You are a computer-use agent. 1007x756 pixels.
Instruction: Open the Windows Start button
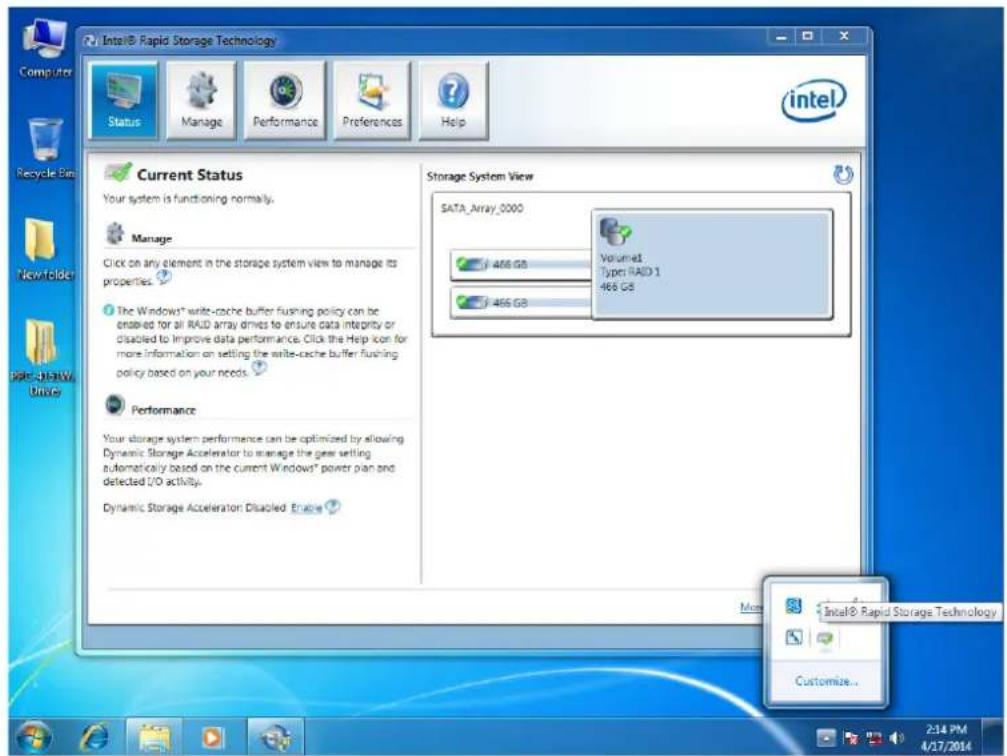point(33,737)
